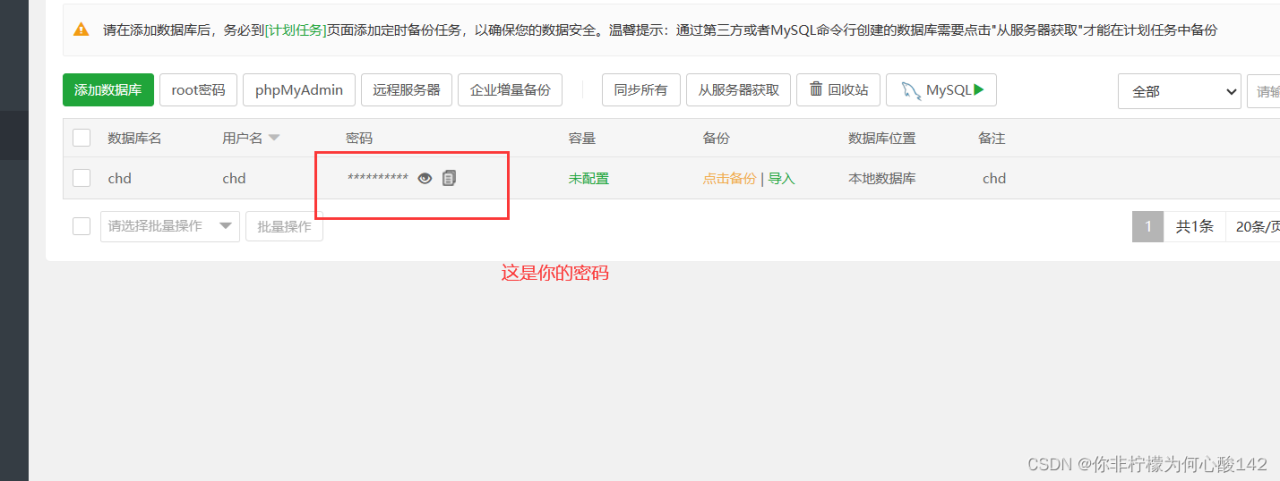This screenshot has height=481, width=1280.
Task: Select all databases via header checkbox
Action: [82, 138]
